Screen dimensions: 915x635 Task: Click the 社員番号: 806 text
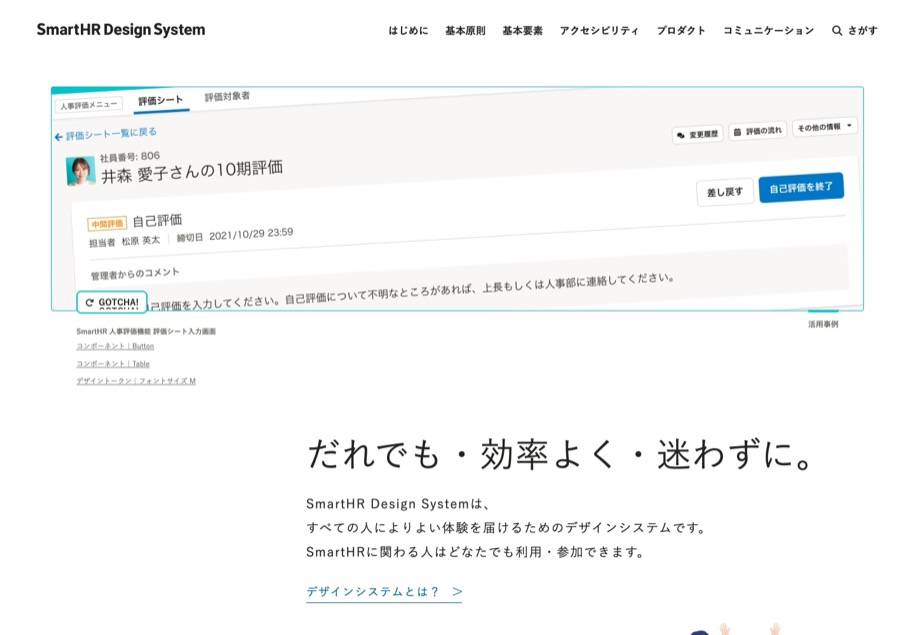coord(130,156)
